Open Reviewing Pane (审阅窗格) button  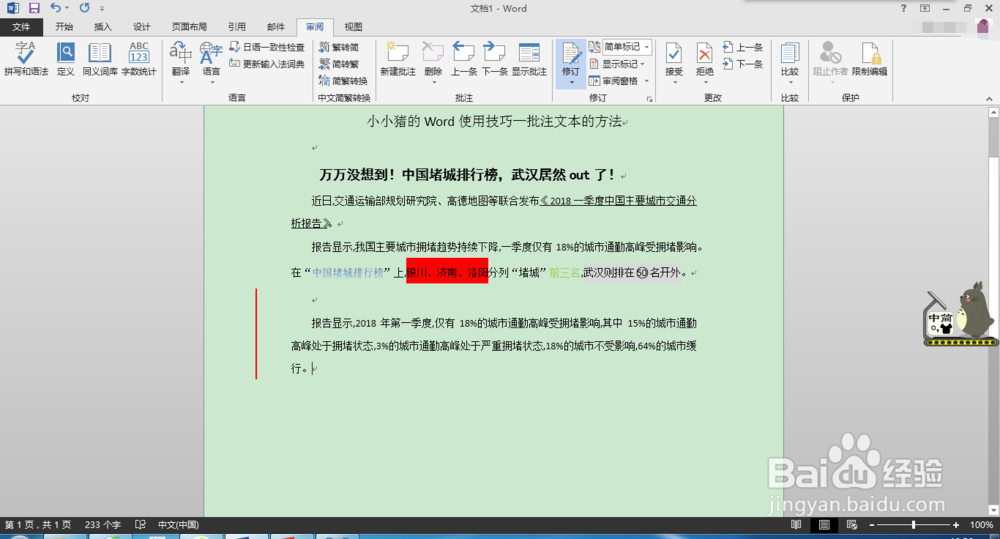[614, 81]
